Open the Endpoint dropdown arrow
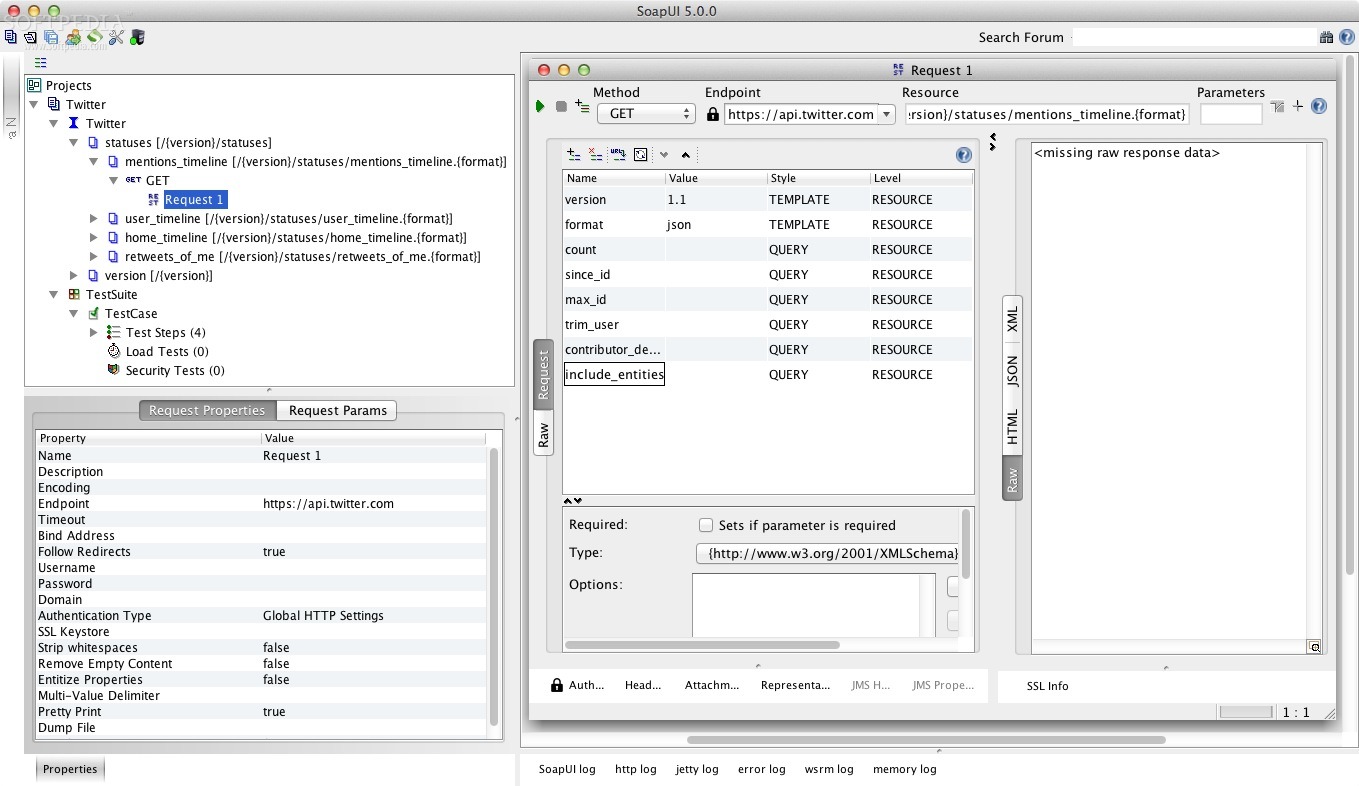Image resolution: width=1359 pixels, height=786 pixels. click(x=886, y=114)
